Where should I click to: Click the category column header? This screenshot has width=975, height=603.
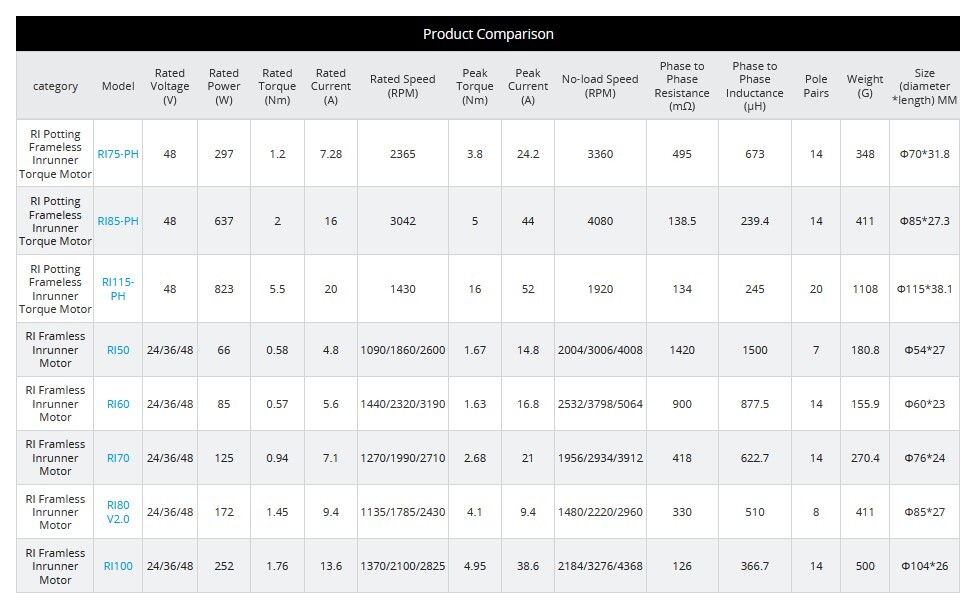pyautogui.click(x=55, y=86)
